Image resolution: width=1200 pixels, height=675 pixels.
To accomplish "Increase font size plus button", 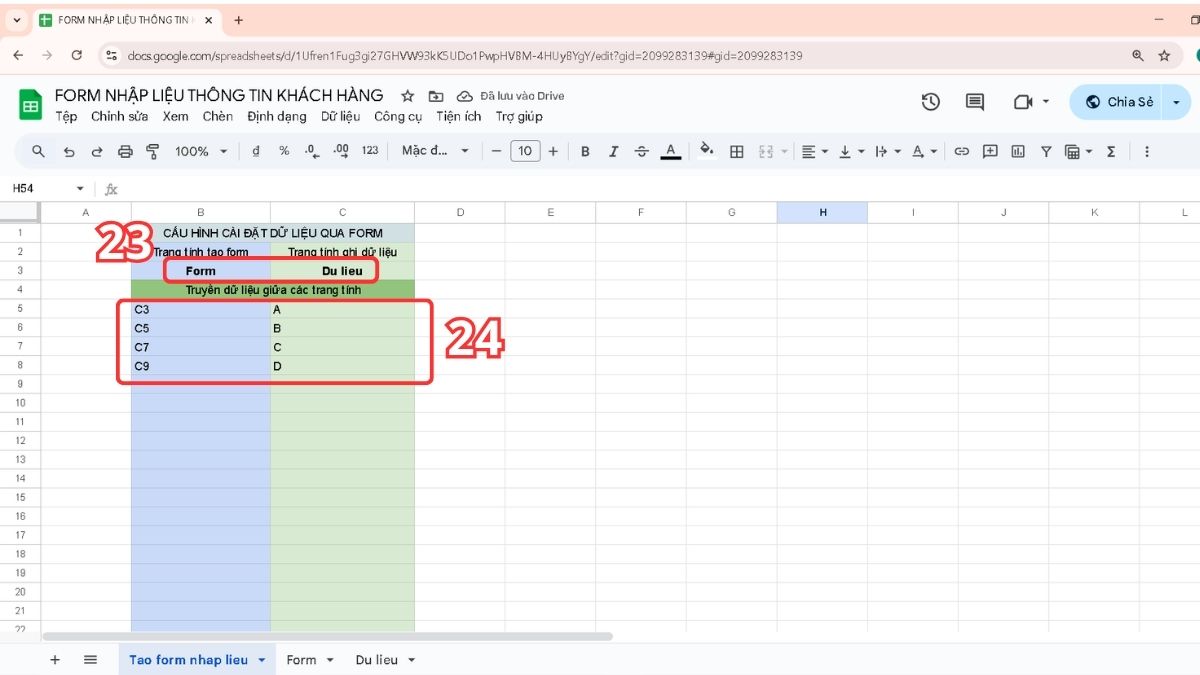I will tap(553, 151).
